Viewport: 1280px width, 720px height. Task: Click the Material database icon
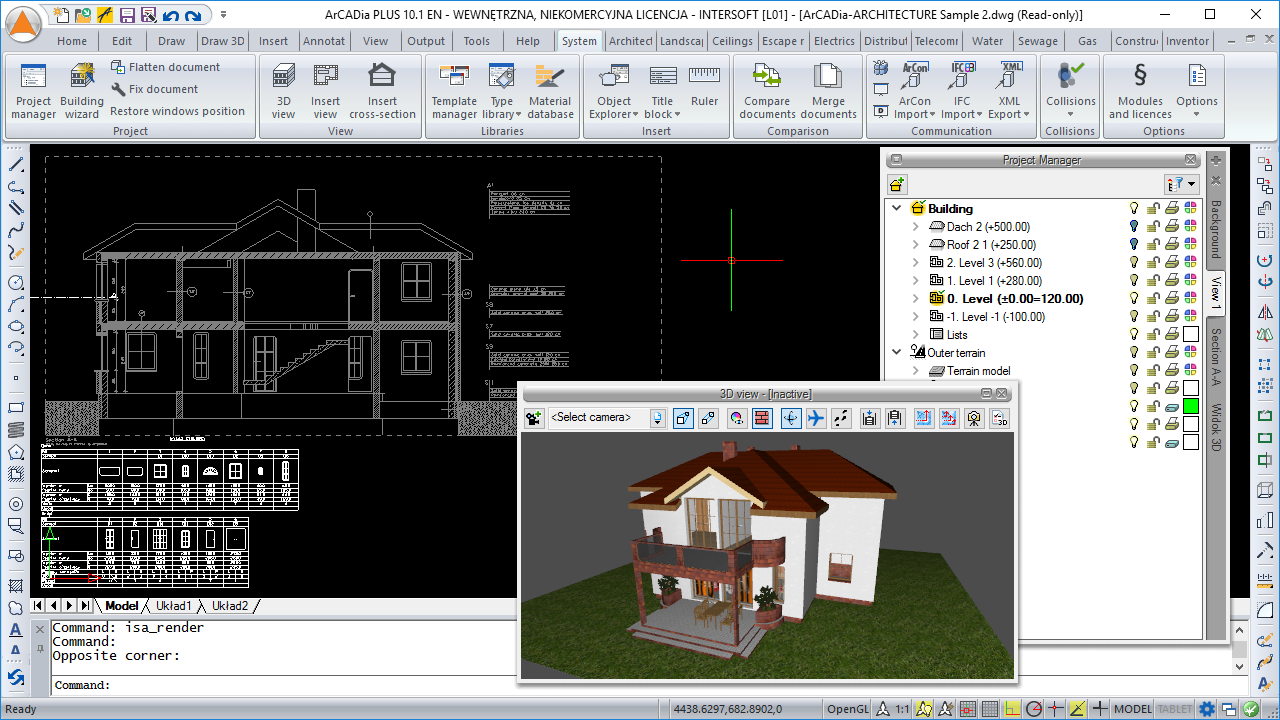550,91
